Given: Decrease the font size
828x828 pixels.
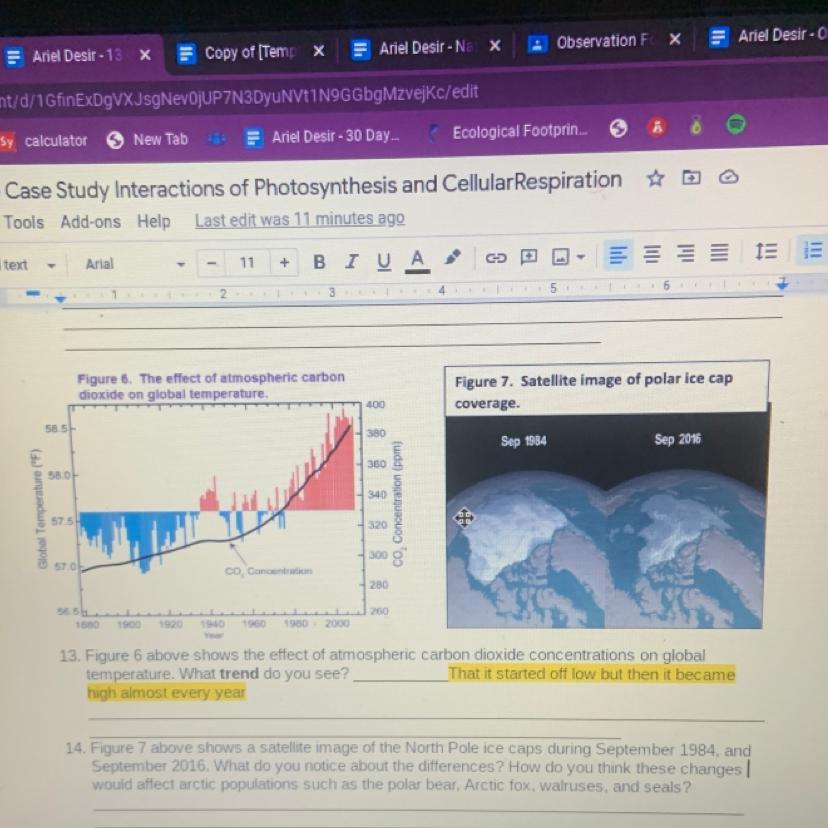Looking at the screenshot, I should (x=212, y=262).
